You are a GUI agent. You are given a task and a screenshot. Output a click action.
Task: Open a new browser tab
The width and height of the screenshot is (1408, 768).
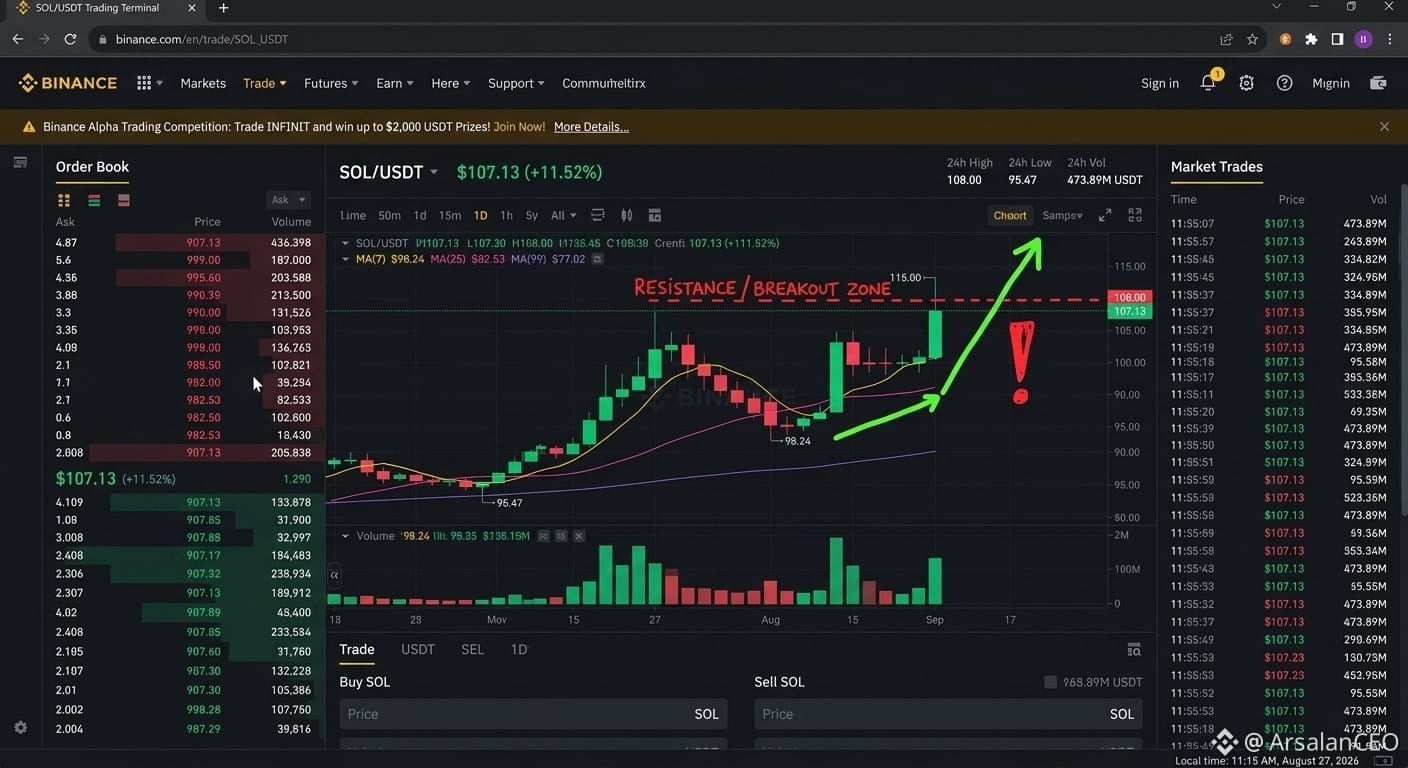[223, 8]
